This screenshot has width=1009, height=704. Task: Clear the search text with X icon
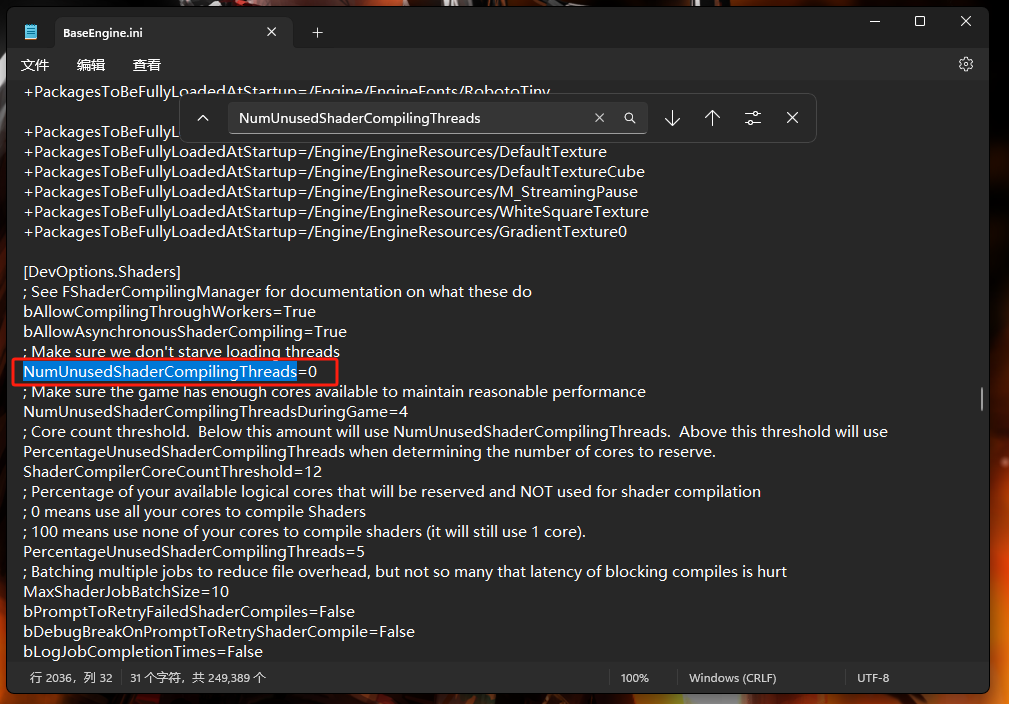coord(600,118)
